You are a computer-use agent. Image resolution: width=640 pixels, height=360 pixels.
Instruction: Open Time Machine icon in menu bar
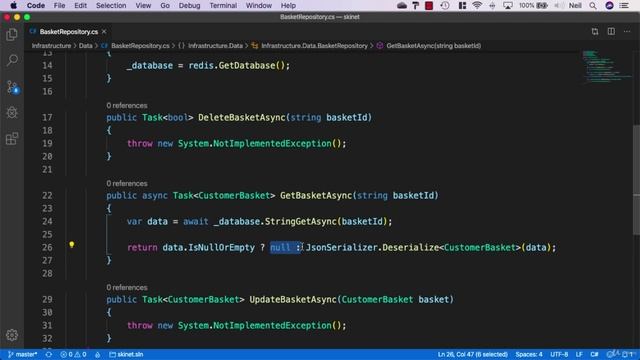[445, 5]
